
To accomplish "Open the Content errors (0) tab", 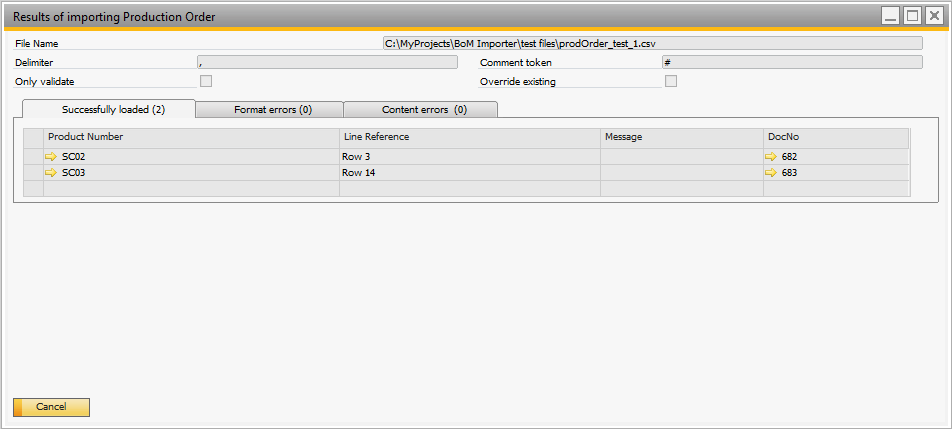I will coord(423,109).
